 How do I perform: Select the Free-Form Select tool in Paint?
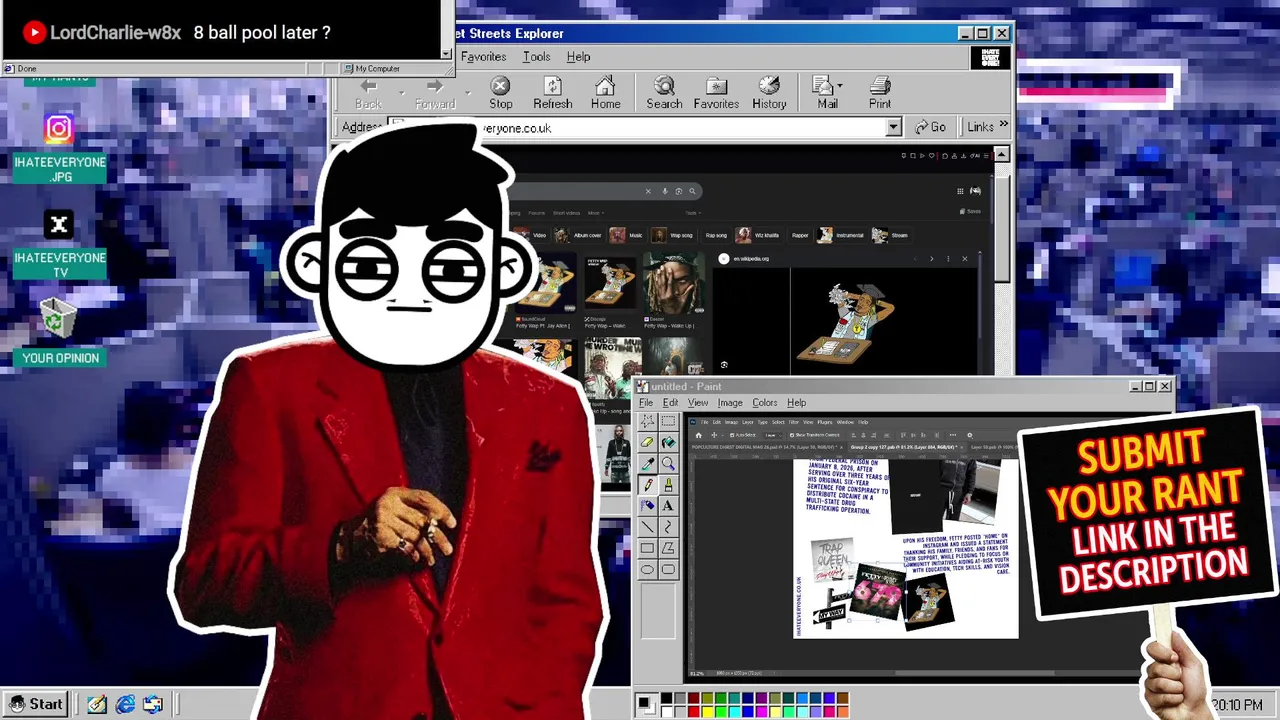pyautogui.click(x=647, y=421)
